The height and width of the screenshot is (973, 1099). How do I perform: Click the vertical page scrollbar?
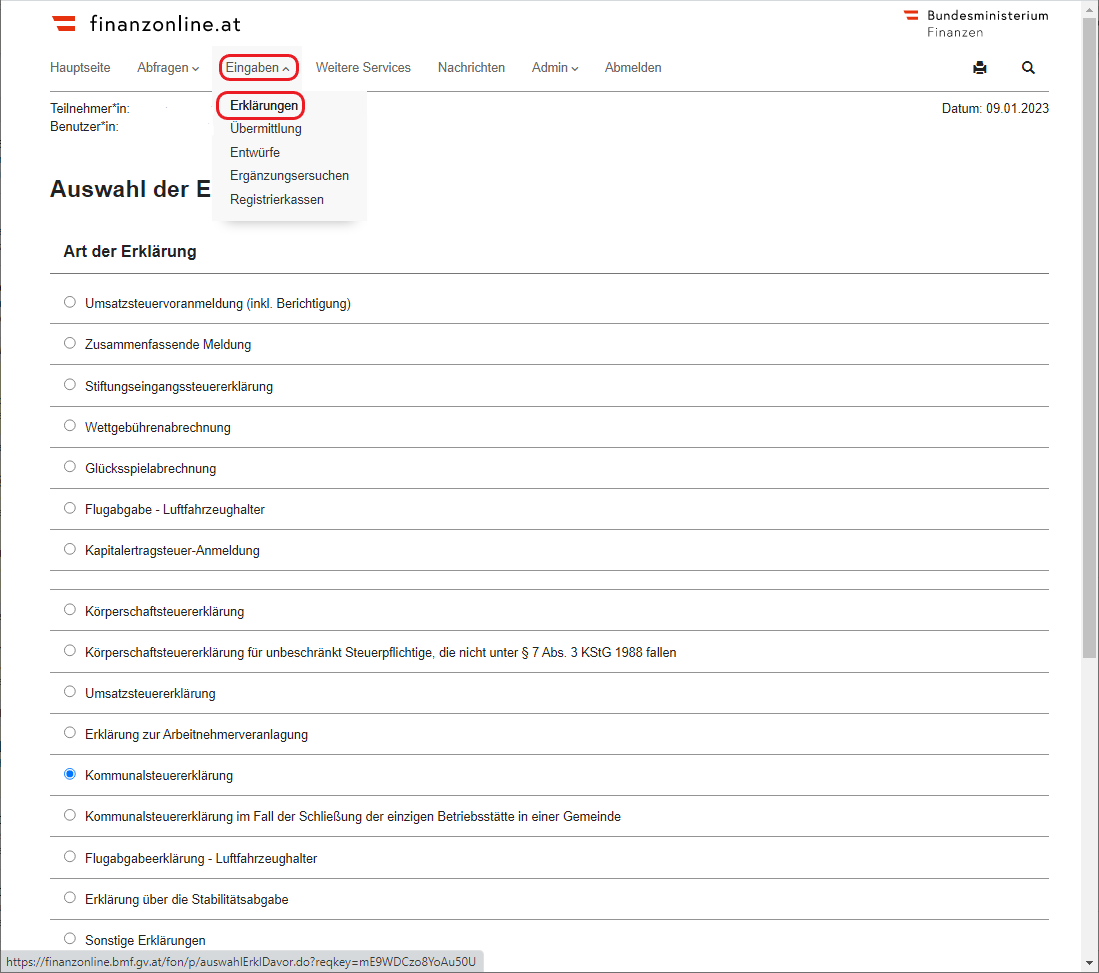tap(1090, 340)
